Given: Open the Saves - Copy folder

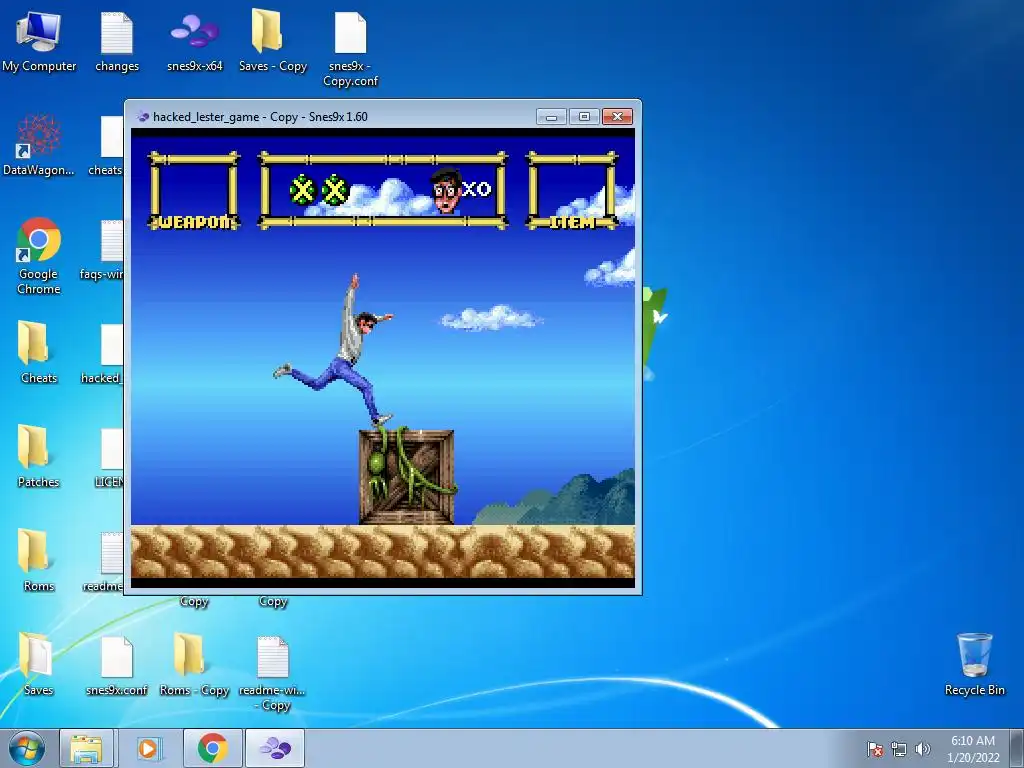Looking at the screenshot, I should [272, 40].
